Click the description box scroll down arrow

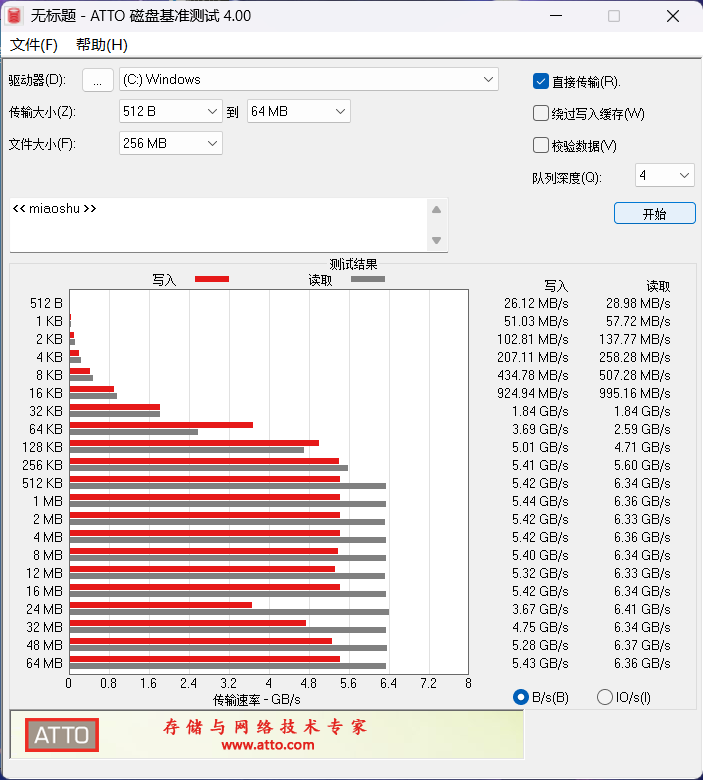[436, 241]
